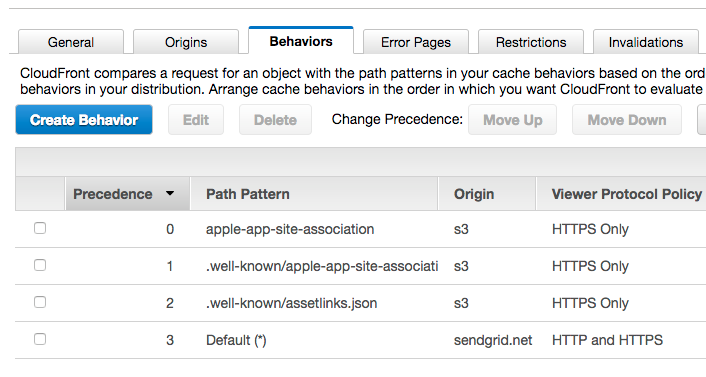Screen dimensions: 706x377
Task: Go to the Restrictions tab
Action: pos(531,42)
